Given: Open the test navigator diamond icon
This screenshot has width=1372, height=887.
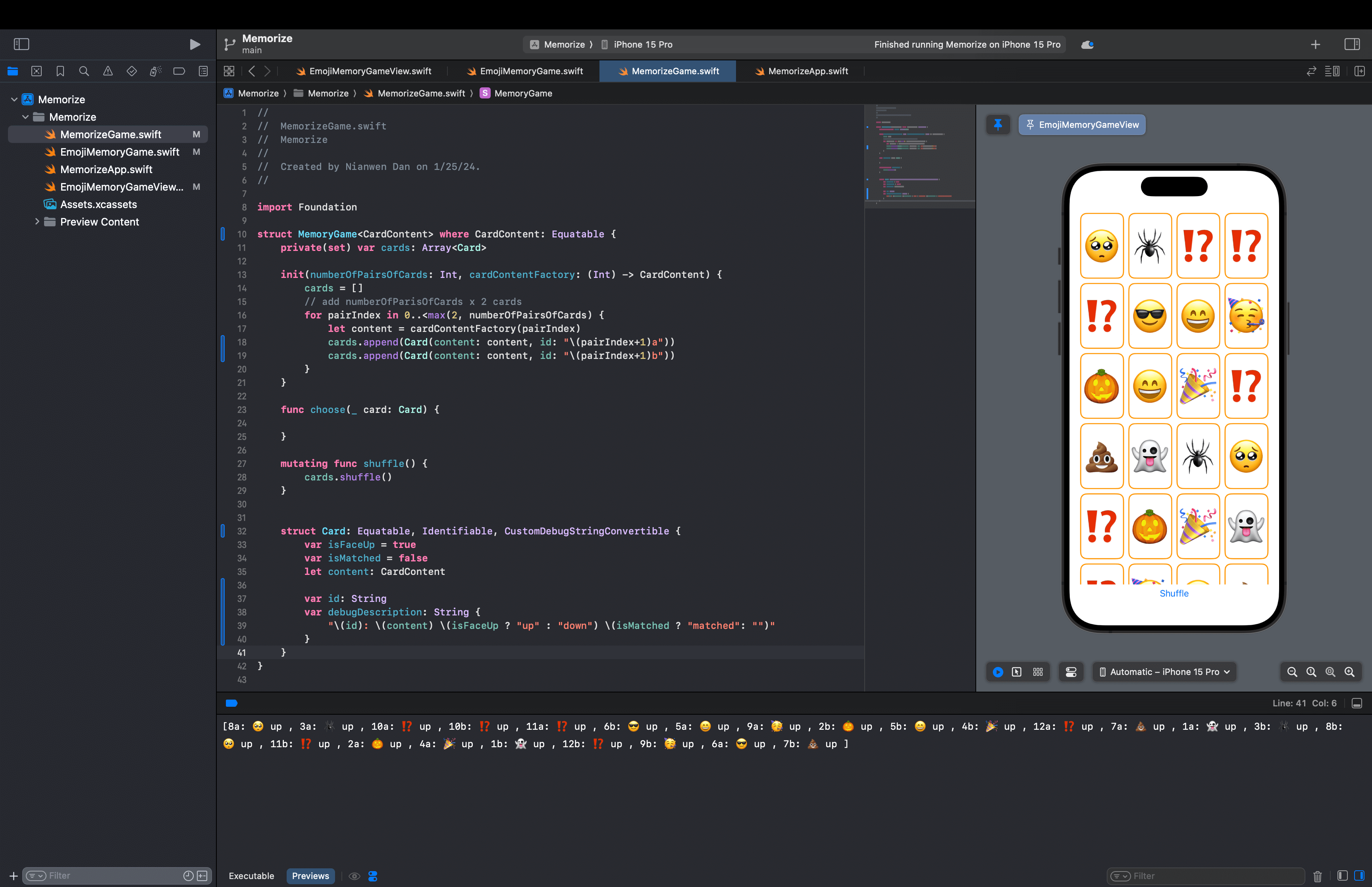Looking at the screenshot, I should click(x=132, y=71).
